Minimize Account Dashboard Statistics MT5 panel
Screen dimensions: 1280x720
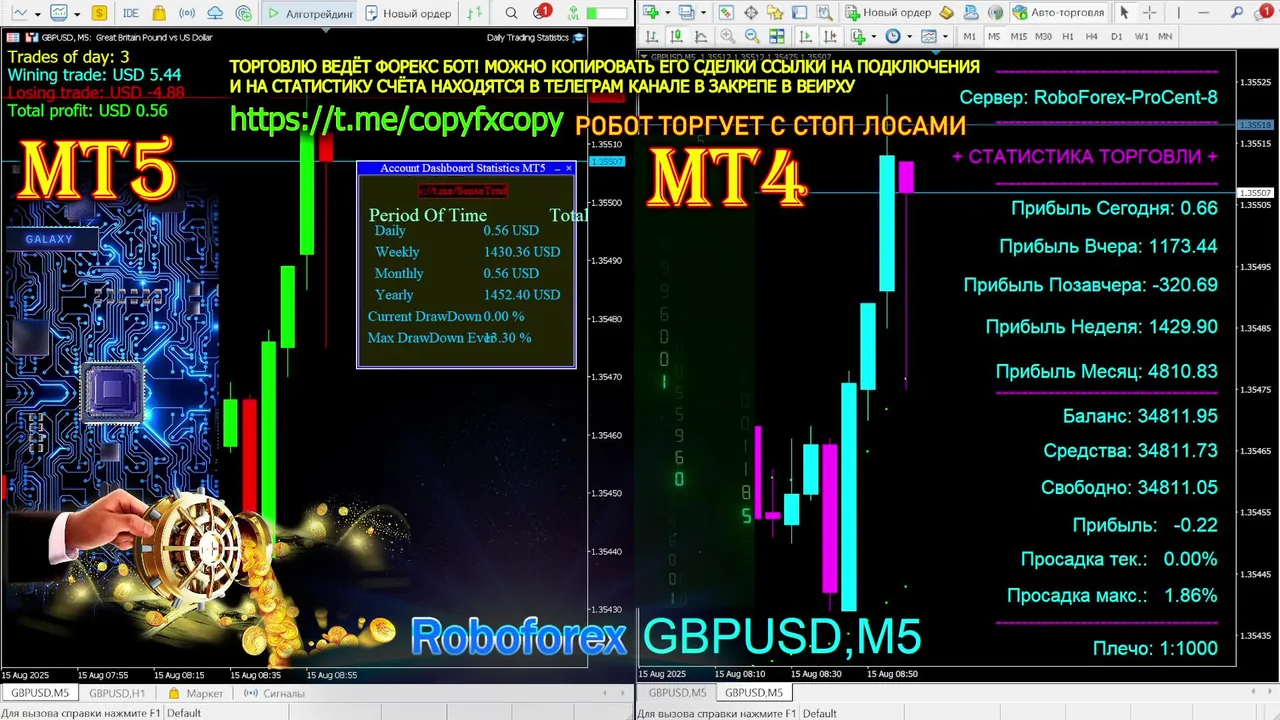[557, 168]
